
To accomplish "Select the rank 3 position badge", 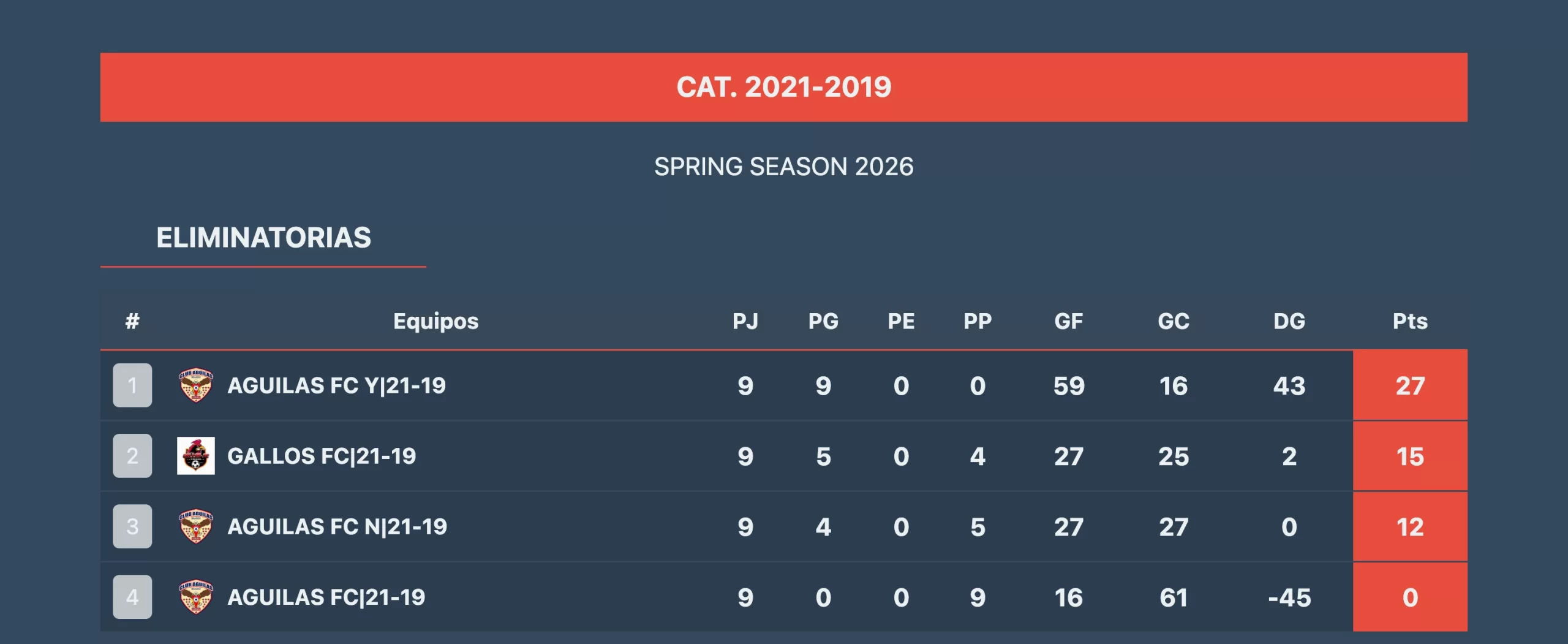I will click(132, 526).
